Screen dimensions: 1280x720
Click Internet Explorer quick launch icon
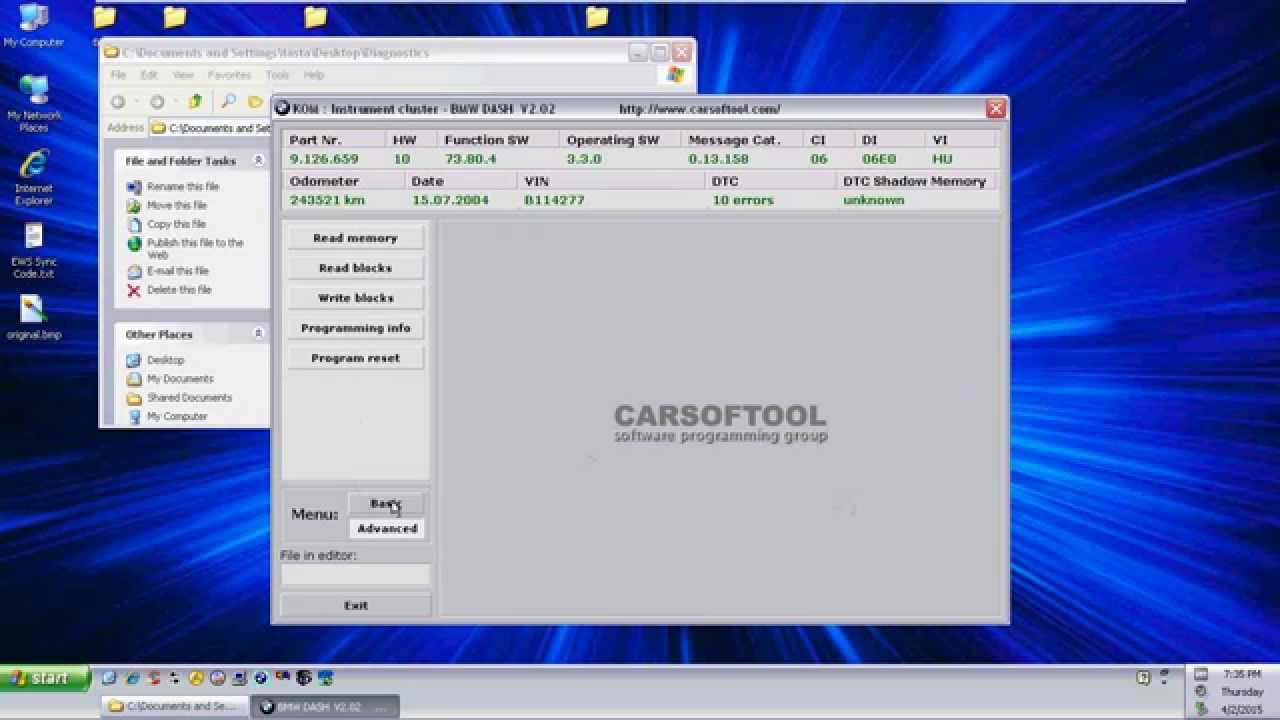(x=131, y=678)
